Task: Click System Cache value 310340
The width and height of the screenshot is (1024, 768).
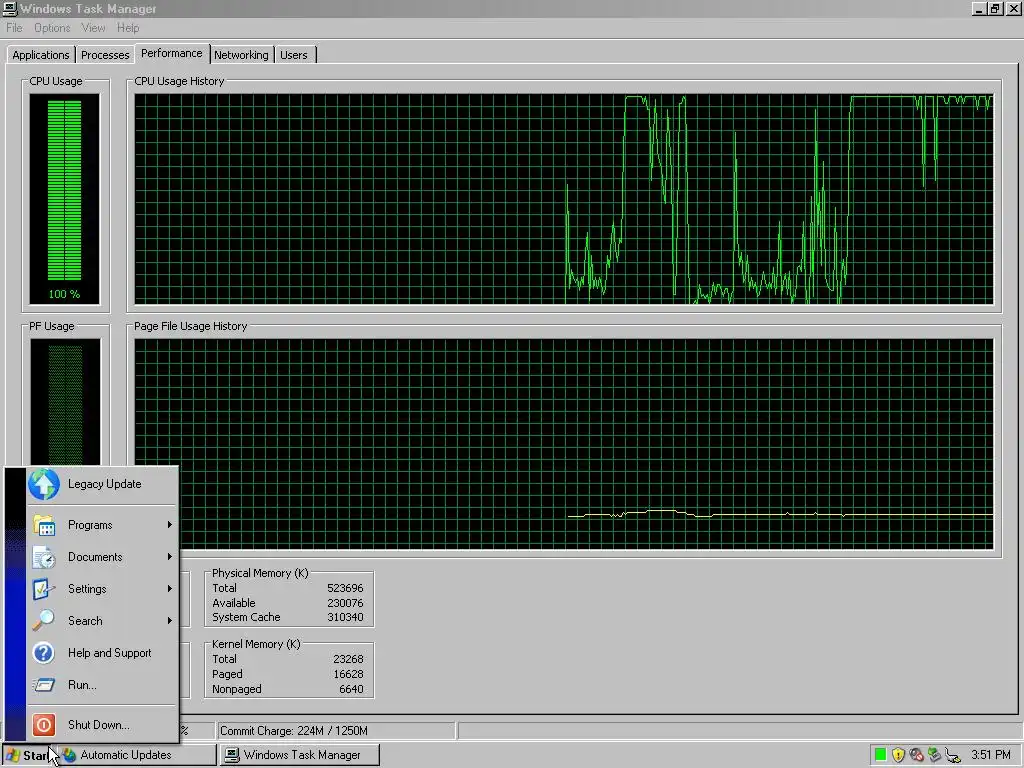Action: pyautogui.click(x=345, y=618)
